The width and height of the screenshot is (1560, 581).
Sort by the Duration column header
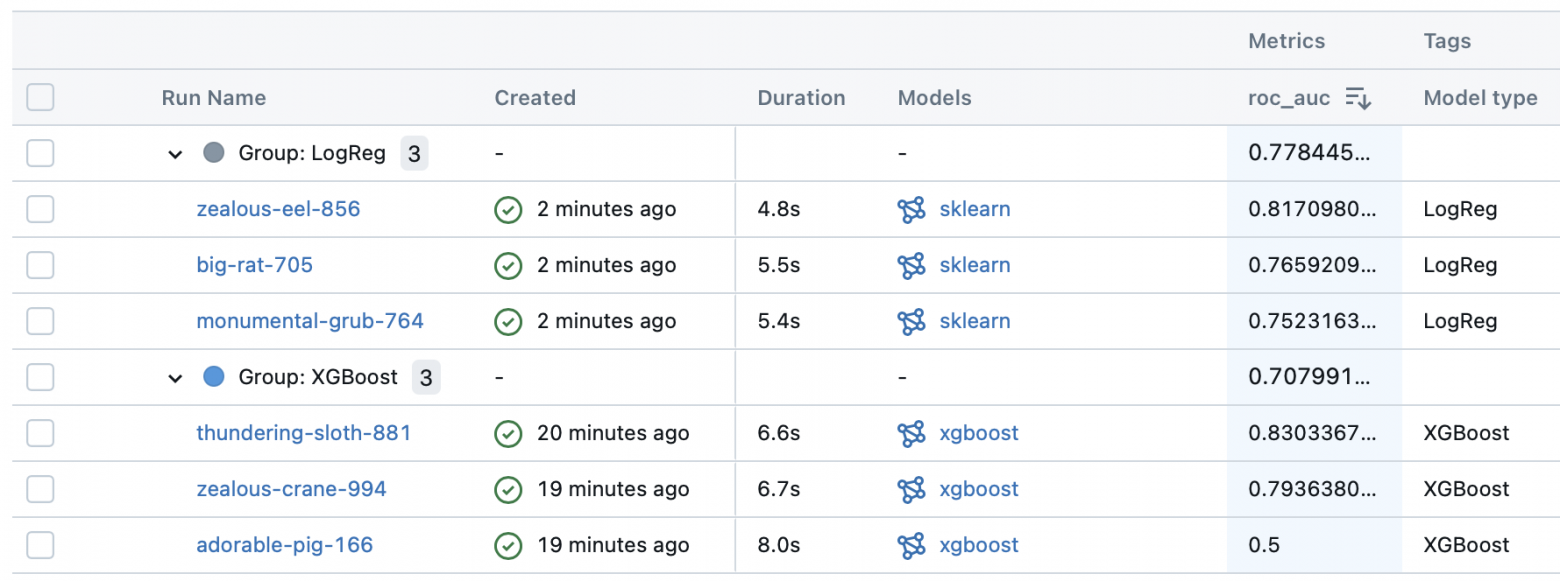point(801,98)
